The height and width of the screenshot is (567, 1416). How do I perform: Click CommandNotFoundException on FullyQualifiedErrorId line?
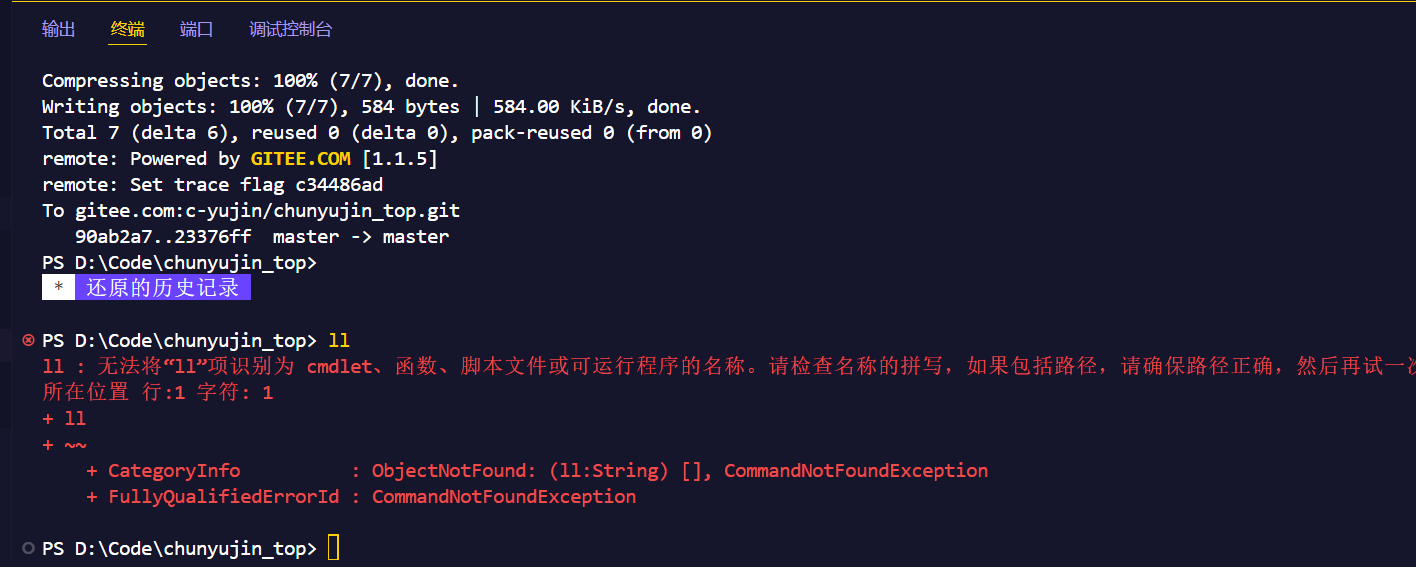[x=504, y=497]
